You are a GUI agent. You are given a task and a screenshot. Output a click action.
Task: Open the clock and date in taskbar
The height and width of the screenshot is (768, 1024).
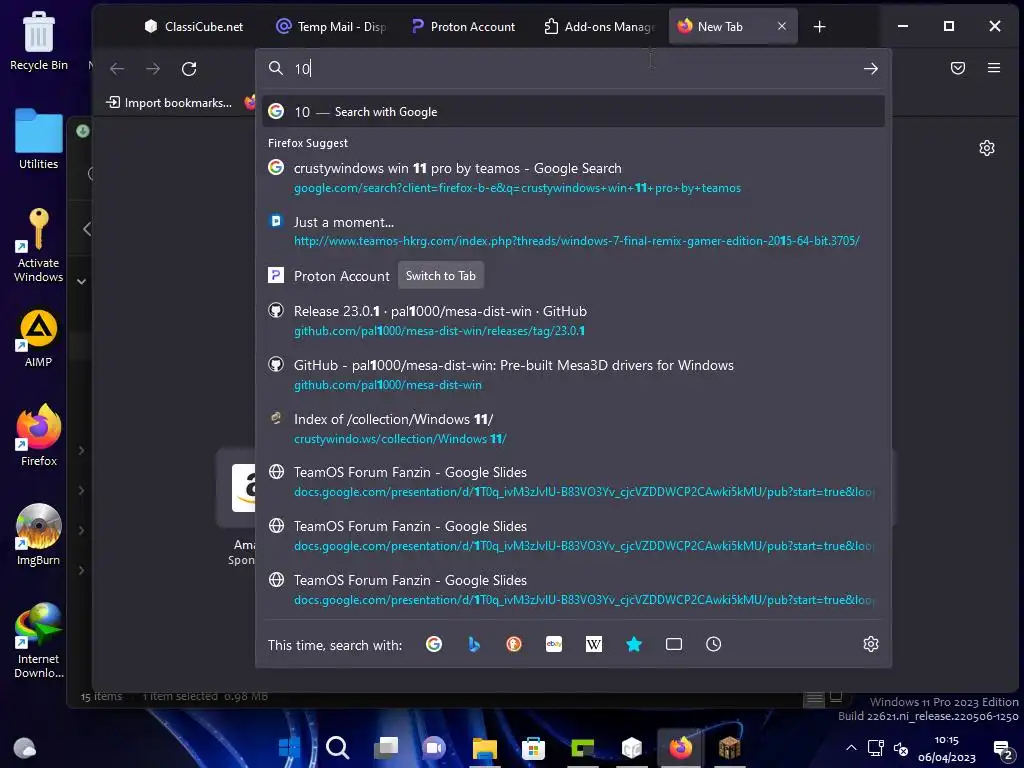pyautogui.click(x=946, y=748)
